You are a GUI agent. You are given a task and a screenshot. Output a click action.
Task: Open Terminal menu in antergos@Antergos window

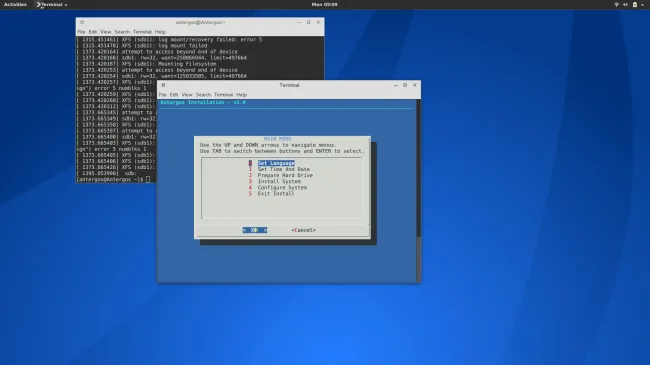(142, 32)
